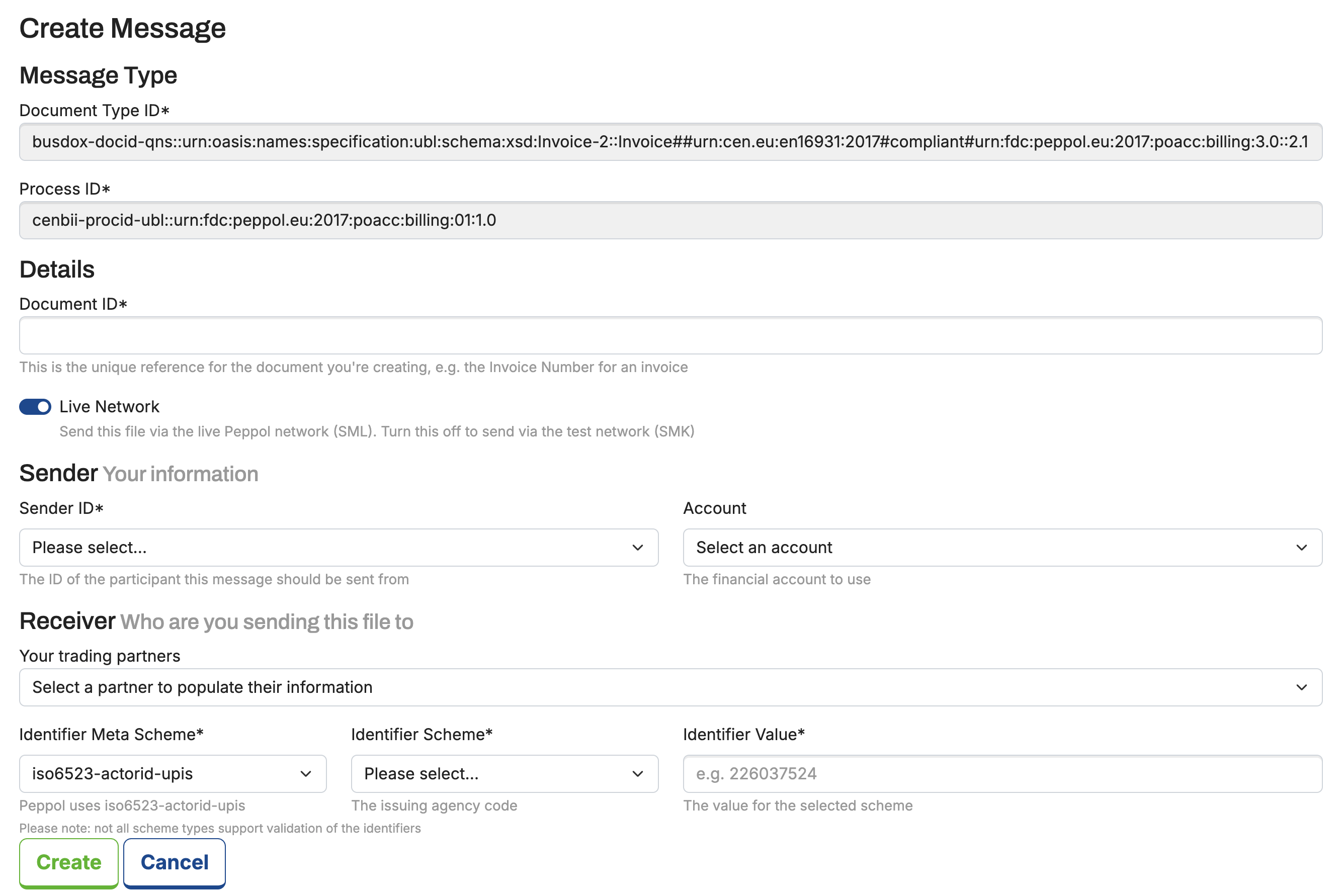1344x896 pixels.
Task: Expand the trading partners dropdown
Action: point(670,687)
